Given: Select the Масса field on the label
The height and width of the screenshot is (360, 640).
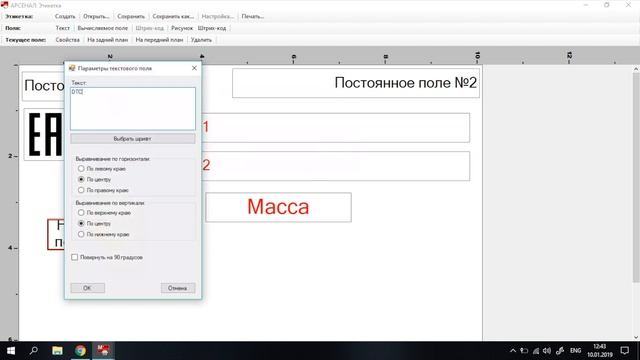Looking at the screenshot, I should click(x=278, y=207).
